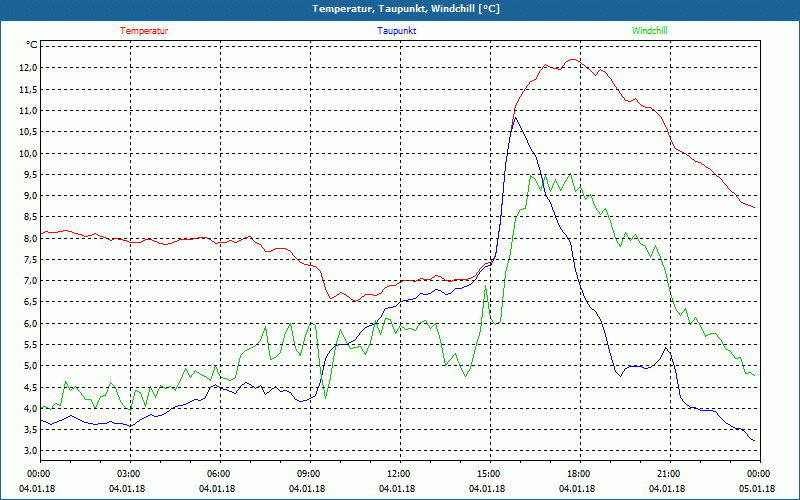Click the '7,5' y-axis value
800x500 pixels.
point(30,259)
